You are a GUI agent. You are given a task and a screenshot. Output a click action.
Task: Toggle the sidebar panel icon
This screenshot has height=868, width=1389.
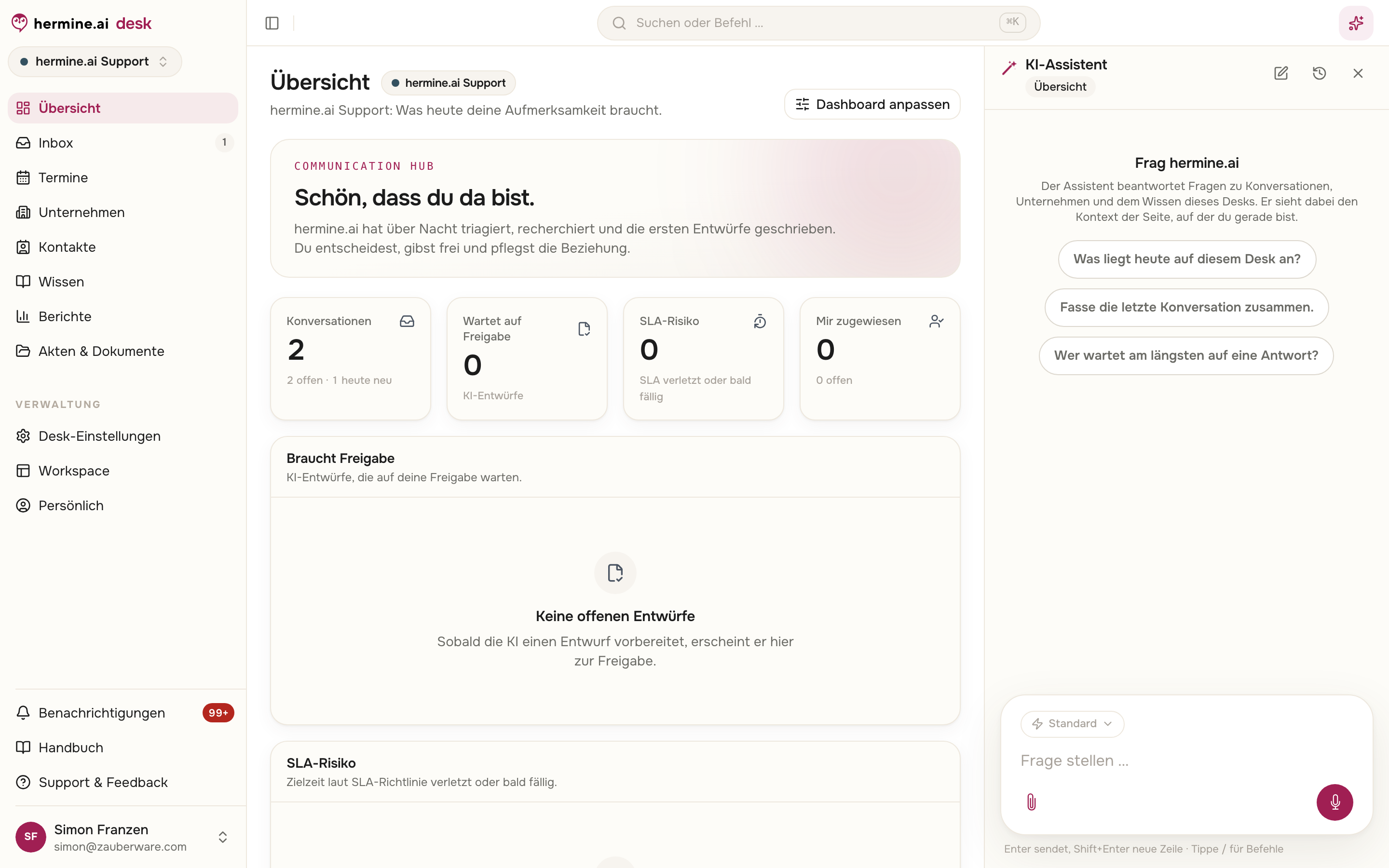point(272,23)
